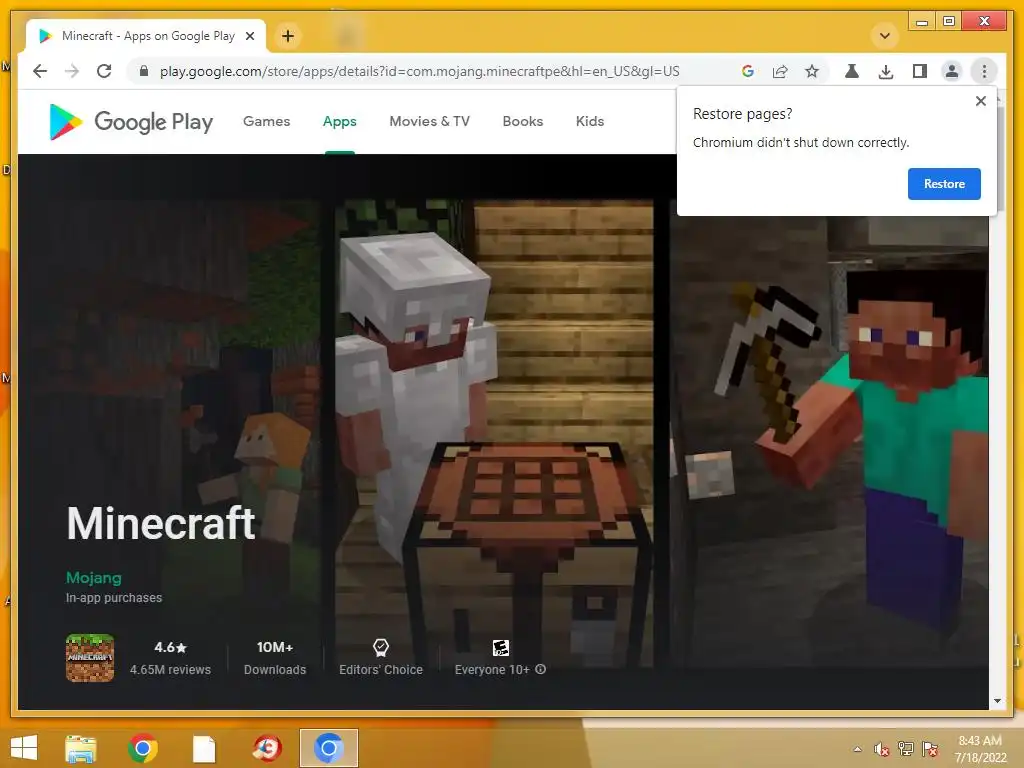The image size is (1024, 768).
Task: Share this page via share icon
Action: (x=780, y=71)
